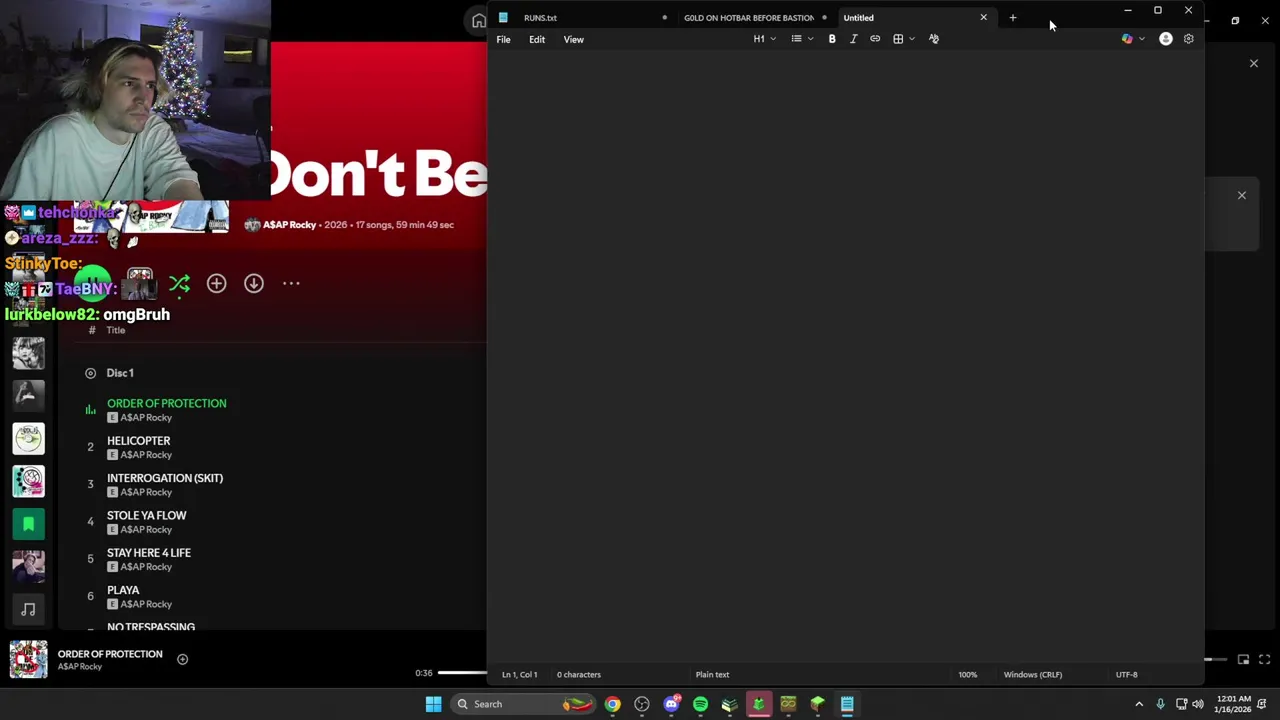This screenshot has height=720, width=1280.
Task: Close the Untitled tab
Action: point(983,17)
